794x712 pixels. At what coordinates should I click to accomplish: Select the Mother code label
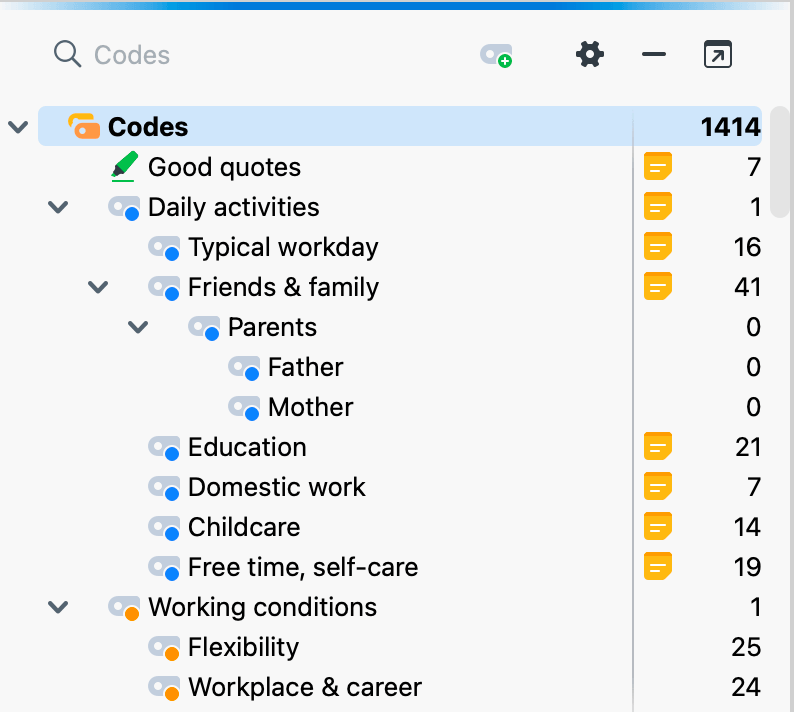310,407
